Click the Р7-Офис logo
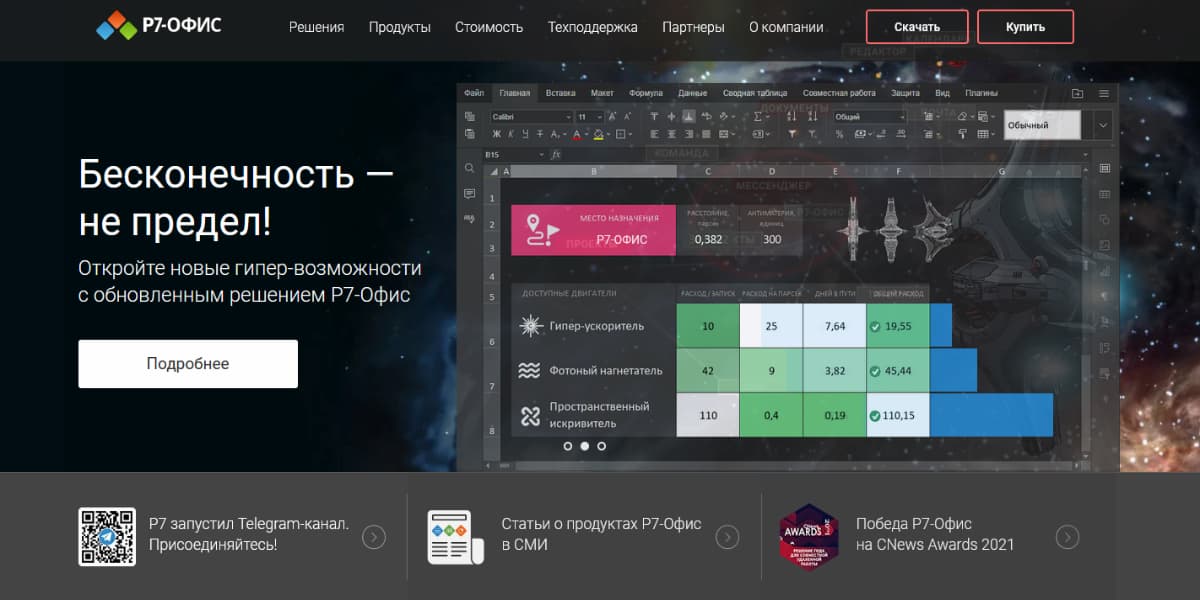1200x600 pixels. click(159, 26)
